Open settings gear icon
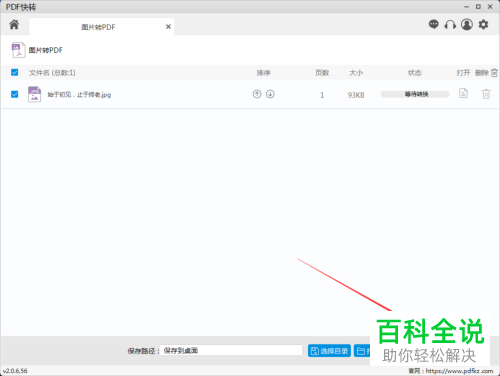The width and height of the screenshot is (500, 376). coord(483,24)
